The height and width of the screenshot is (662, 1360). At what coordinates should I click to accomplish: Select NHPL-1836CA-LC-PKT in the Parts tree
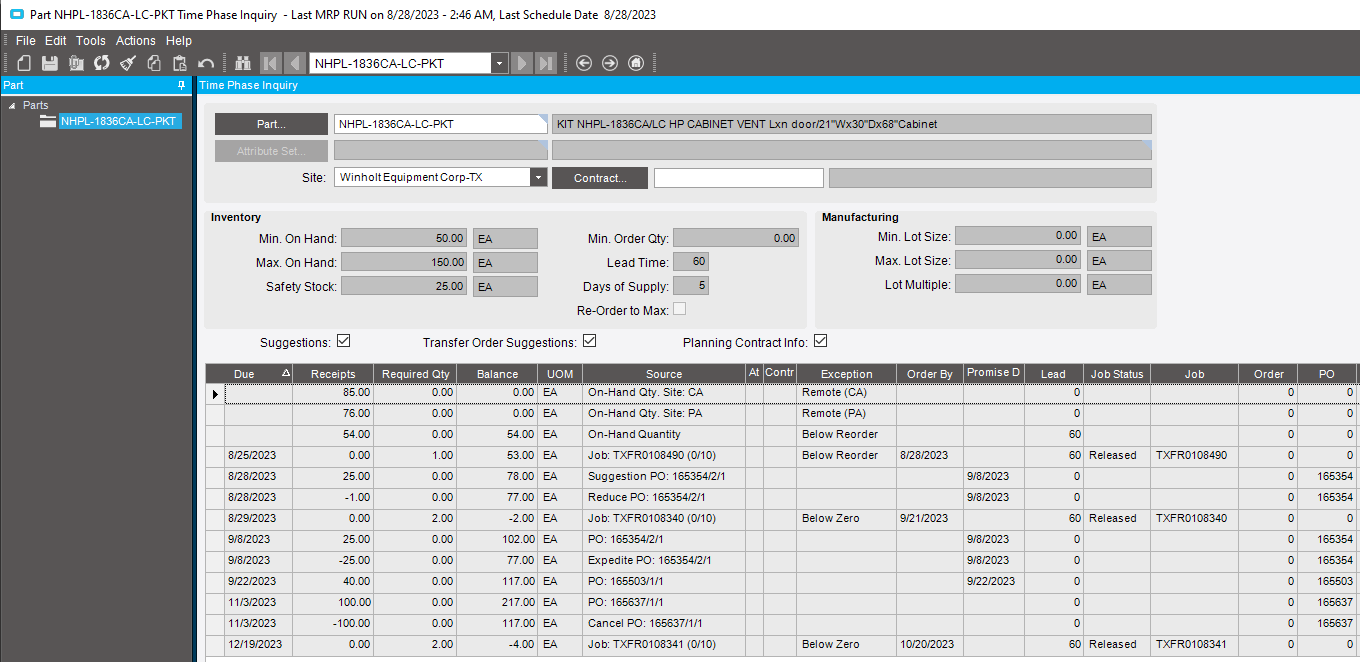click(119, 121)
